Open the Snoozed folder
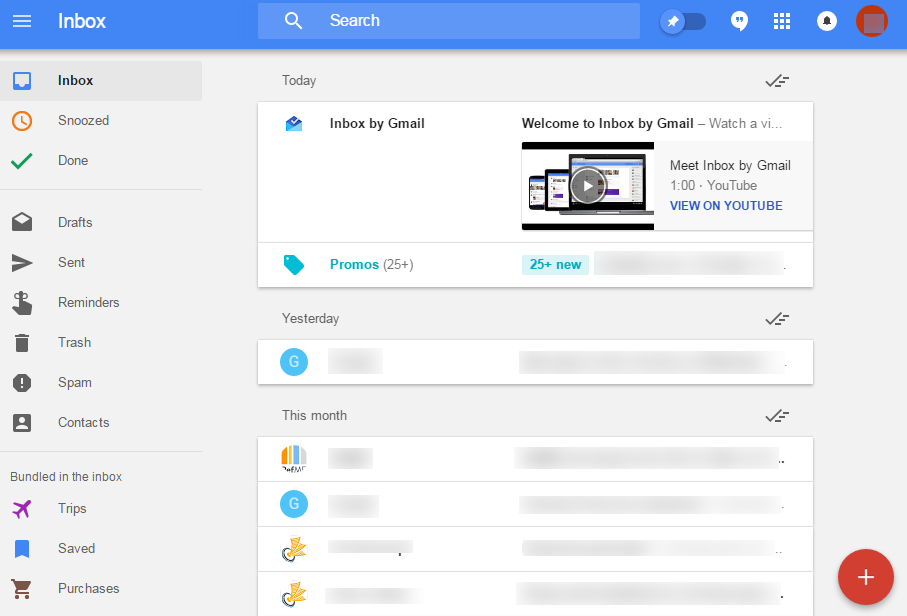The width and height of the screenshot is (907, 616). point(83,121)
